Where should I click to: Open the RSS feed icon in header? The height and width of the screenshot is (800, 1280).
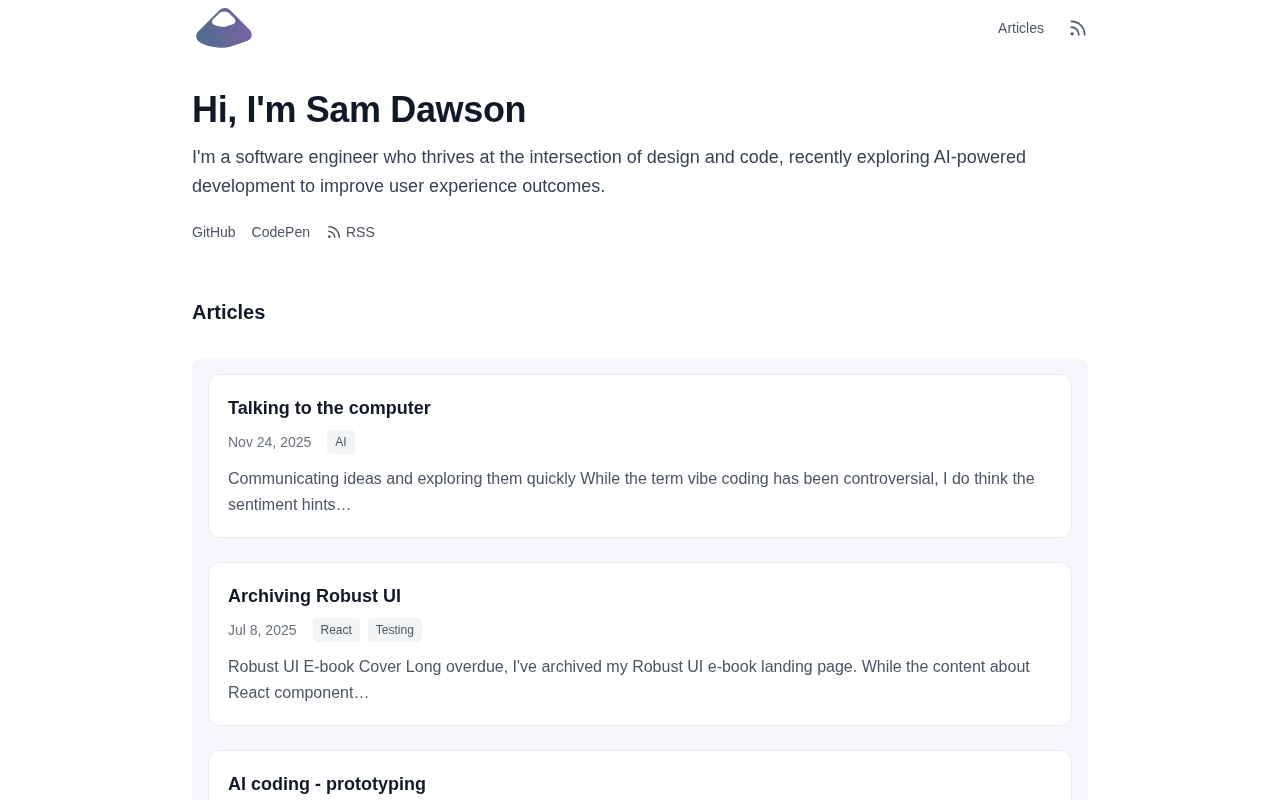1077,28
